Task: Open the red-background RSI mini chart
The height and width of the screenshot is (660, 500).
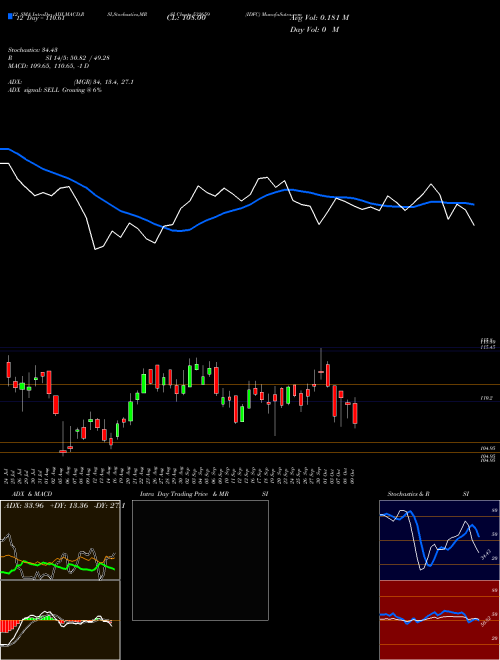Action: coord(439,620)
